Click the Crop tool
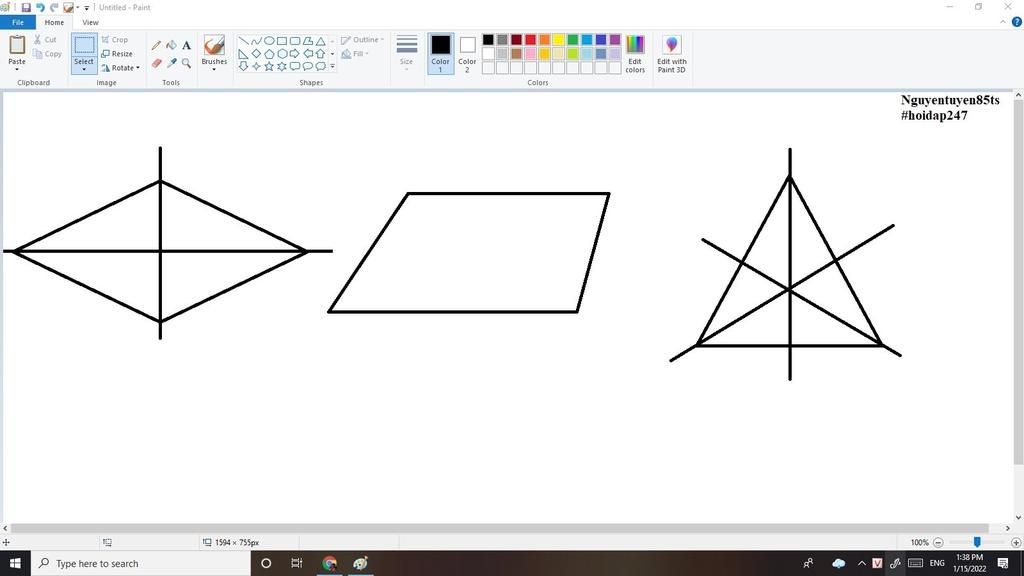The width and height of the screenshot is (1024, 576). (114, 40)
